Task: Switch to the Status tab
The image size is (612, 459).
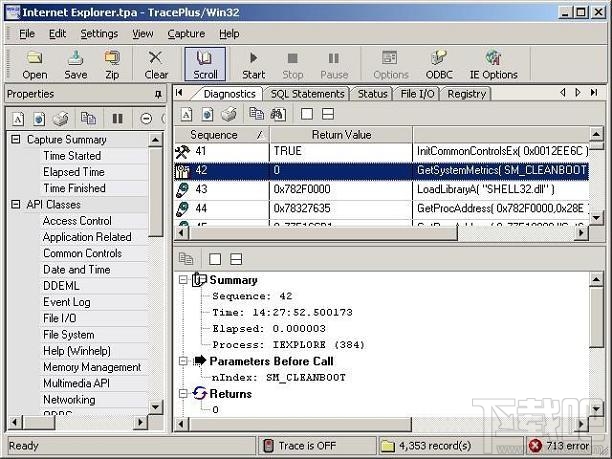Action: coord(372,94)
